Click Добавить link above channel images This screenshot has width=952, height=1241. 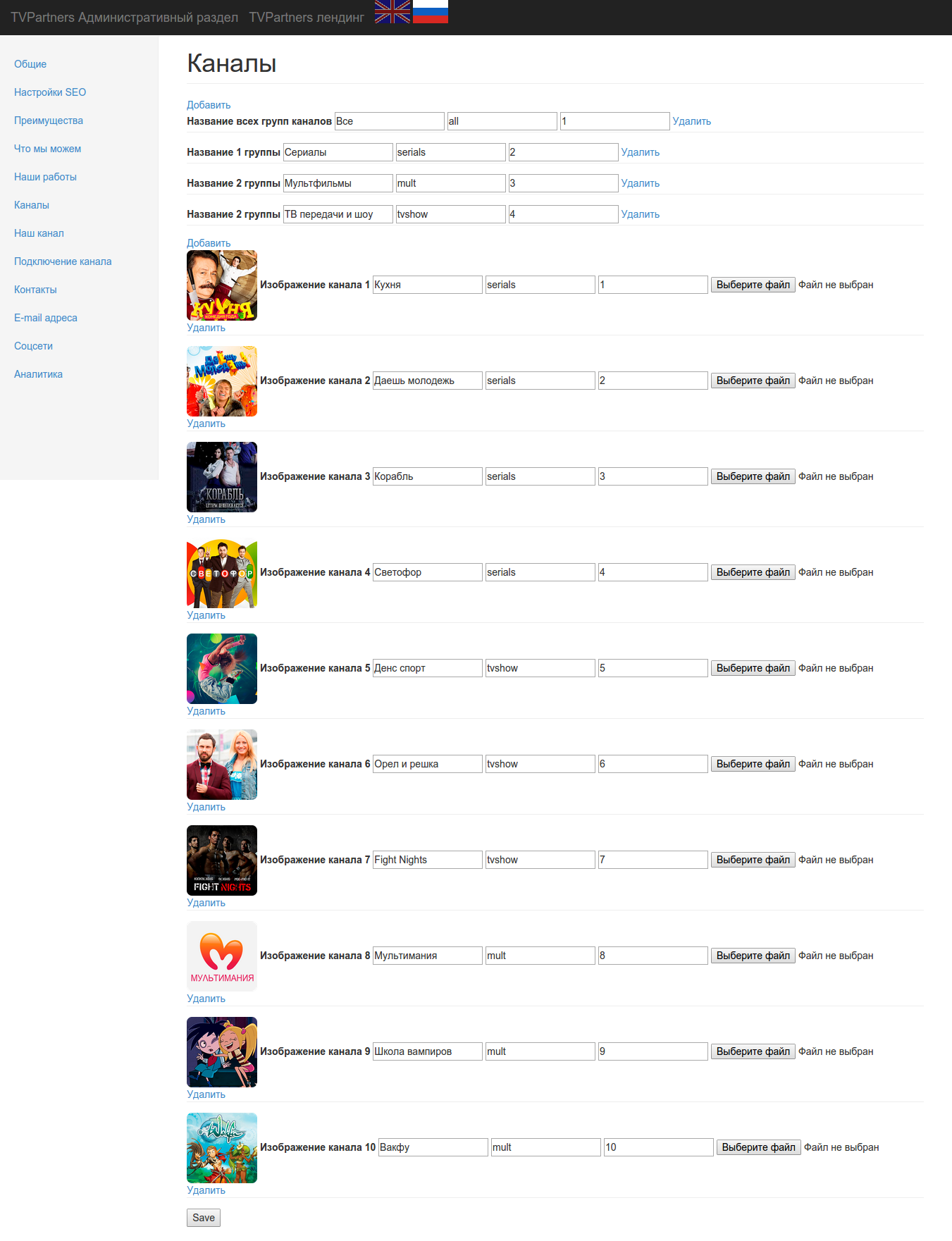point(209,243)
